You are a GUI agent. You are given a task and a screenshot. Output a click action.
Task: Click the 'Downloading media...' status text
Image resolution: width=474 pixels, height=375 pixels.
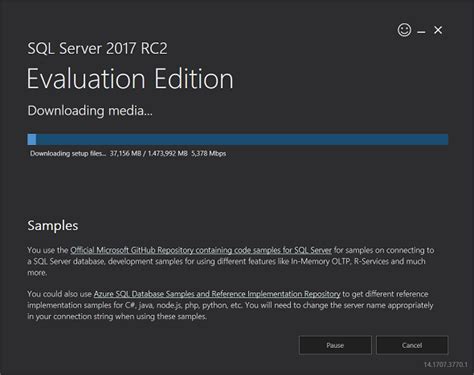pos(90,111)
